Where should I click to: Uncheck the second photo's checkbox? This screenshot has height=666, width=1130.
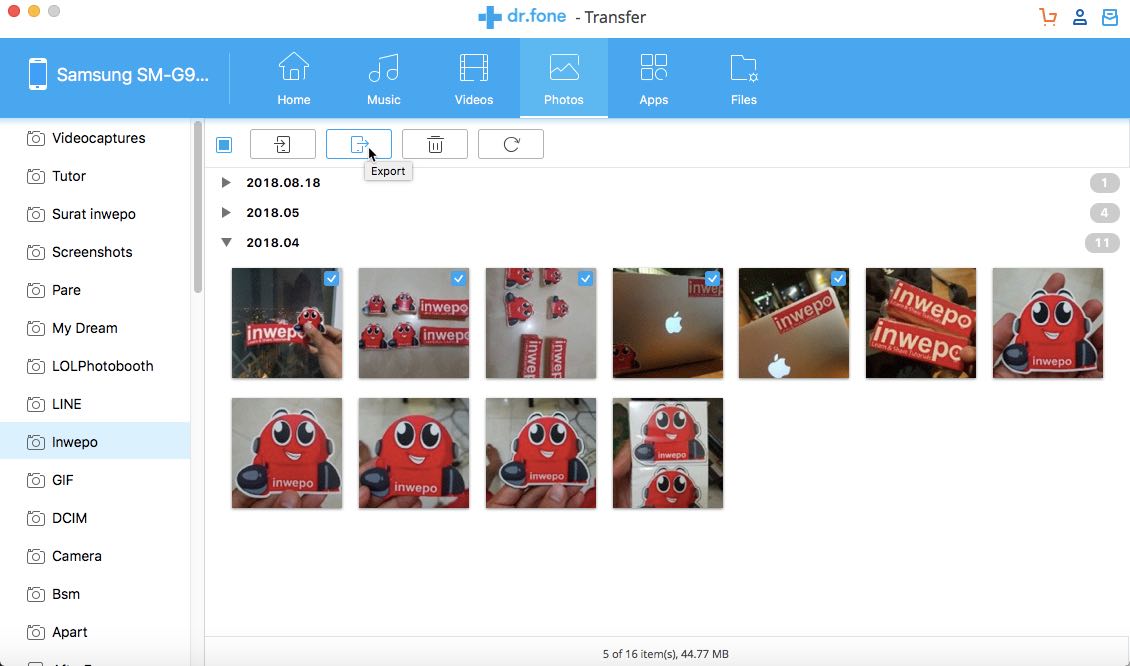coord(458,278)
